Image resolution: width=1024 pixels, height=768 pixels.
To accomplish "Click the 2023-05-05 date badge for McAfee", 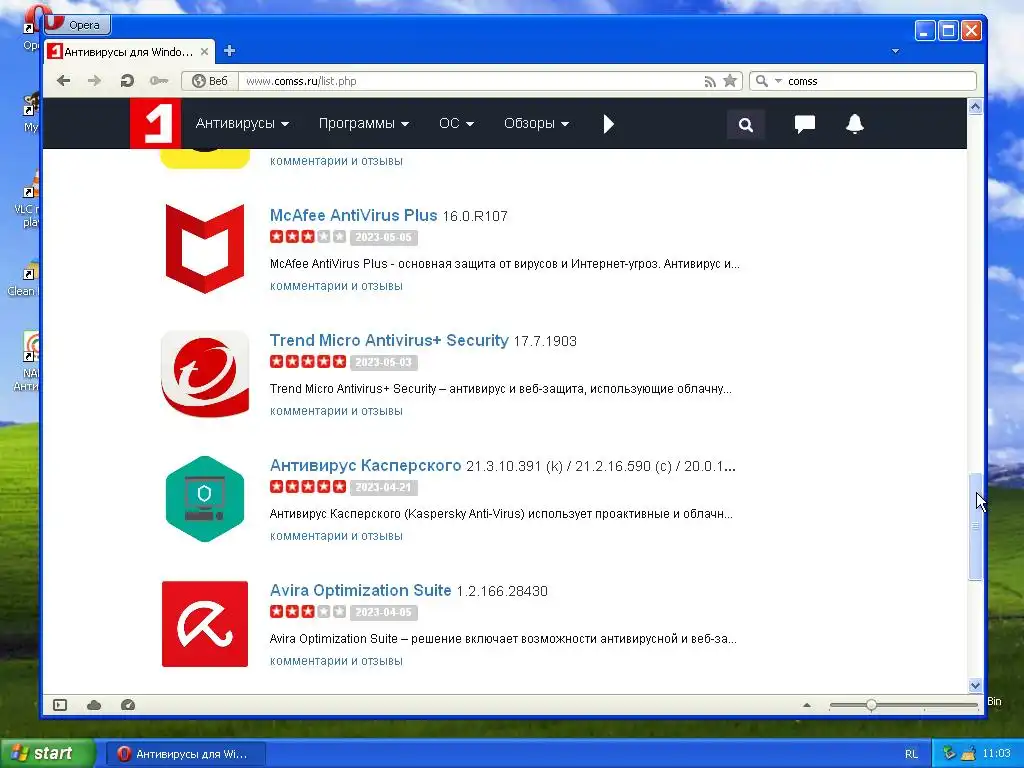I will pos(383,237).
